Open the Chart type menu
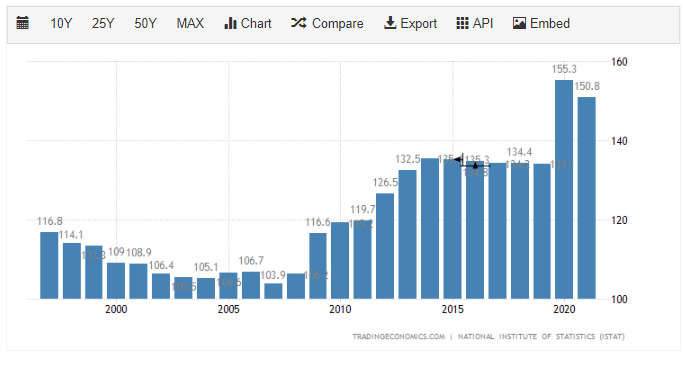 247,23
